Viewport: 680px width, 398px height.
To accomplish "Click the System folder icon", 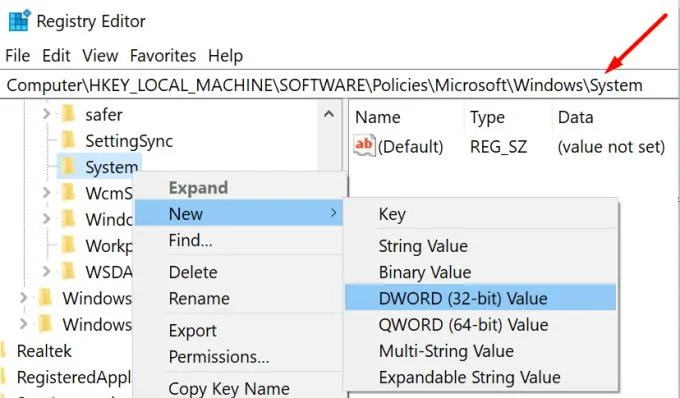I will tap(68, 166).
